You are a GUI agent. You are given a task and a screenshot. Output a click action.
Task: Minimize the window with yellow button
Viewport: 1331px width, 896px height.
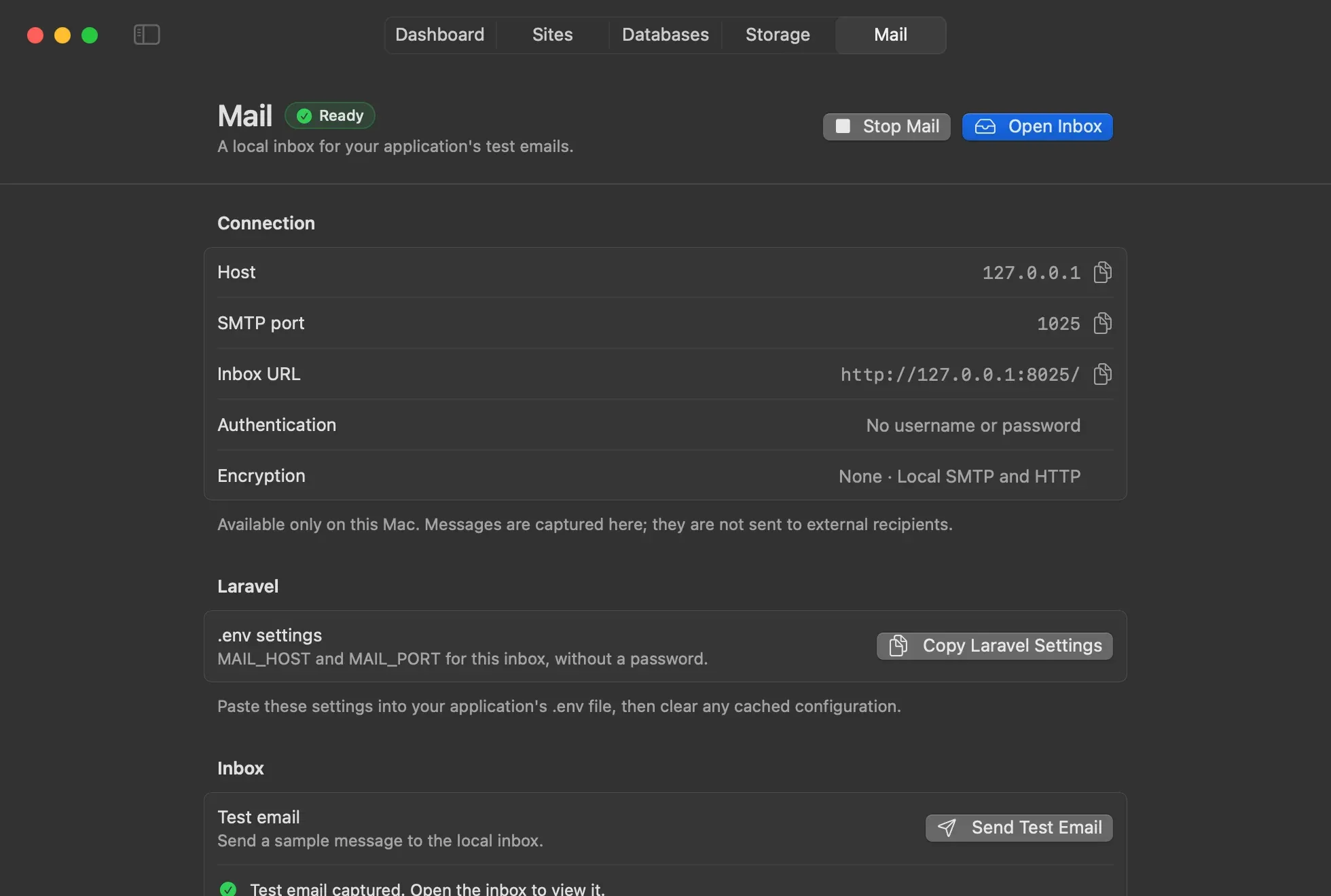coord(62,35)
